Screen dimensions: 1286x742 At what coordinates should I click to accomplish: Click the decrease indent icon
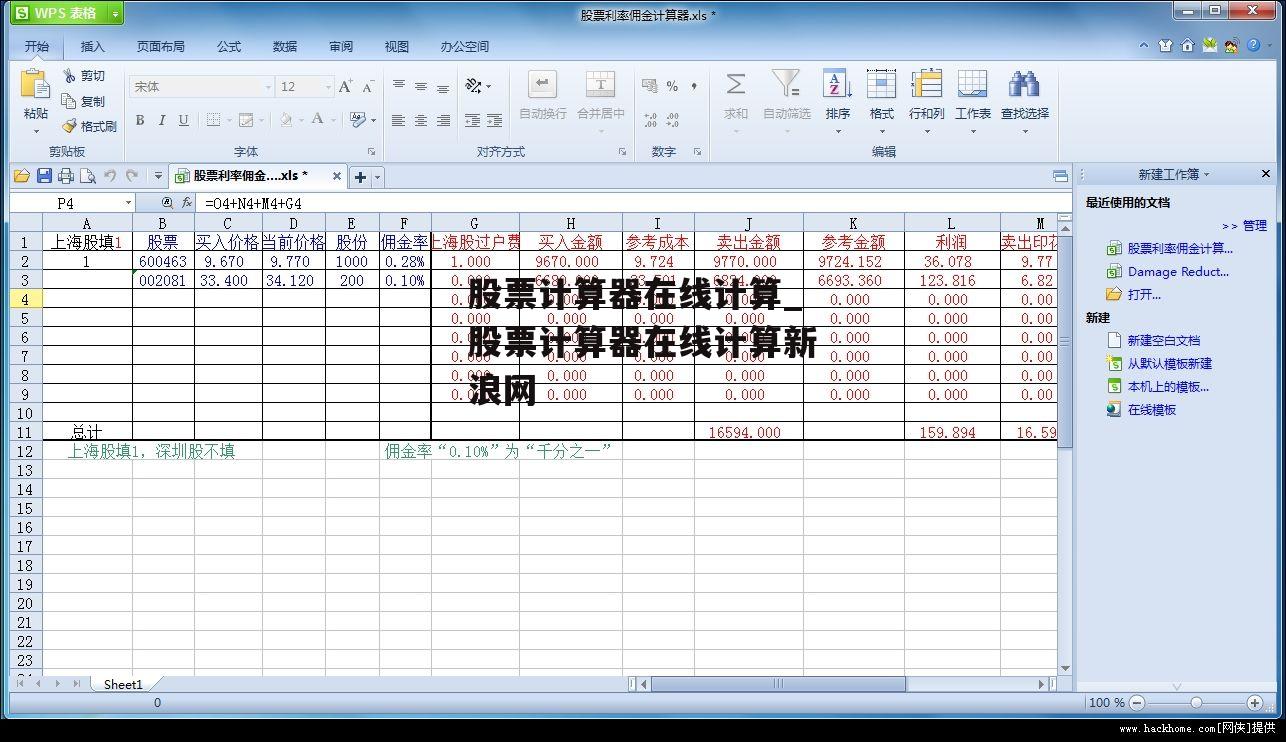pyautogui.click(x=473, y=120)
